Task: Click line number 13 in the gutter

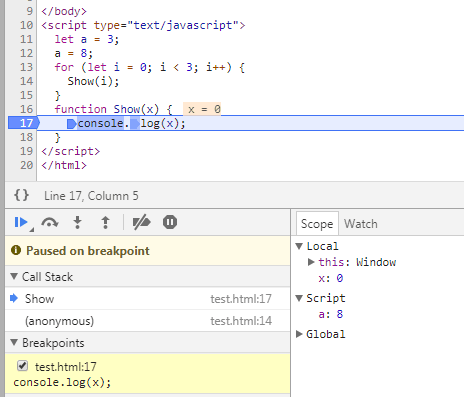Action: click(26, 67)
